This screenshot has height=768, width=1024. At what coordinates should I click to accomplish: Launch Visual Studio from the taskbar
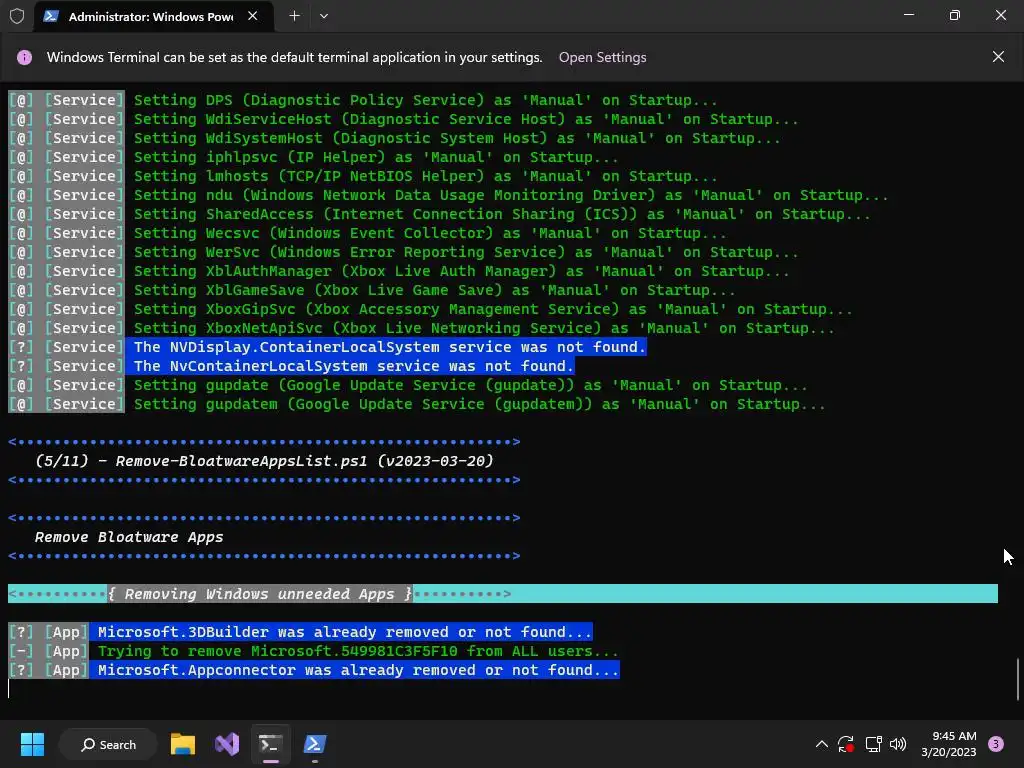(227, 744)
